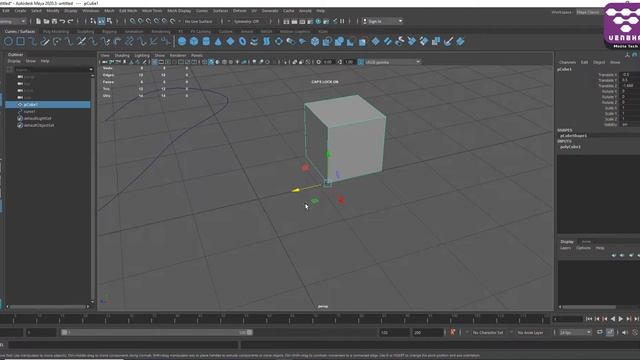Click the select by hierarchy icon

click(x=93, y=21)
